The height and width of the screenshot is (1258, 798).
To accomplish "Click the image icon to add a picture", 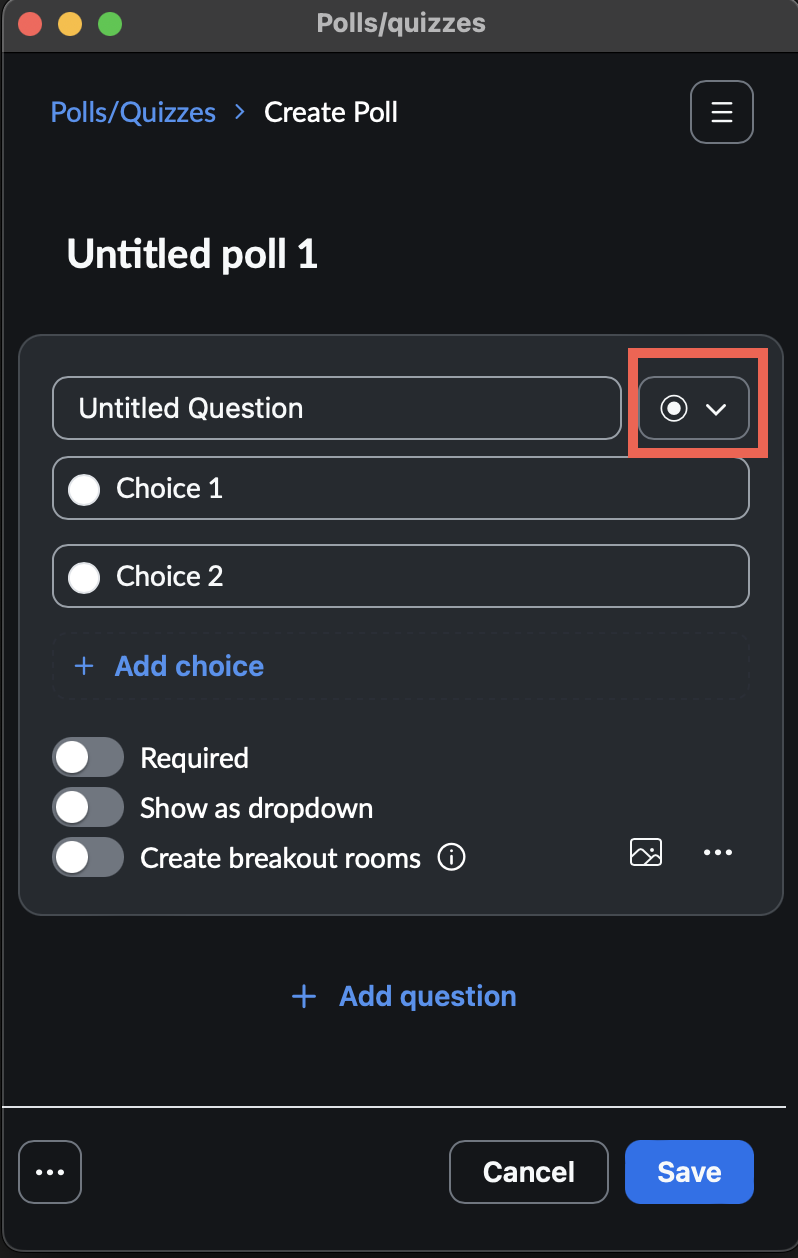I will click(645, 852).
